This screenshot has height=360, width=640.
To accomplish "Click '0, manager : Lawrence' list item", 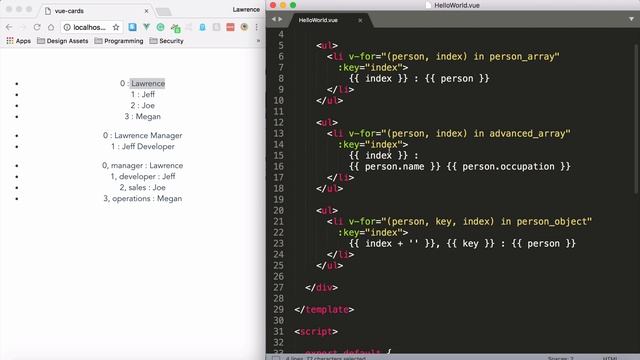I will point(142,166).
